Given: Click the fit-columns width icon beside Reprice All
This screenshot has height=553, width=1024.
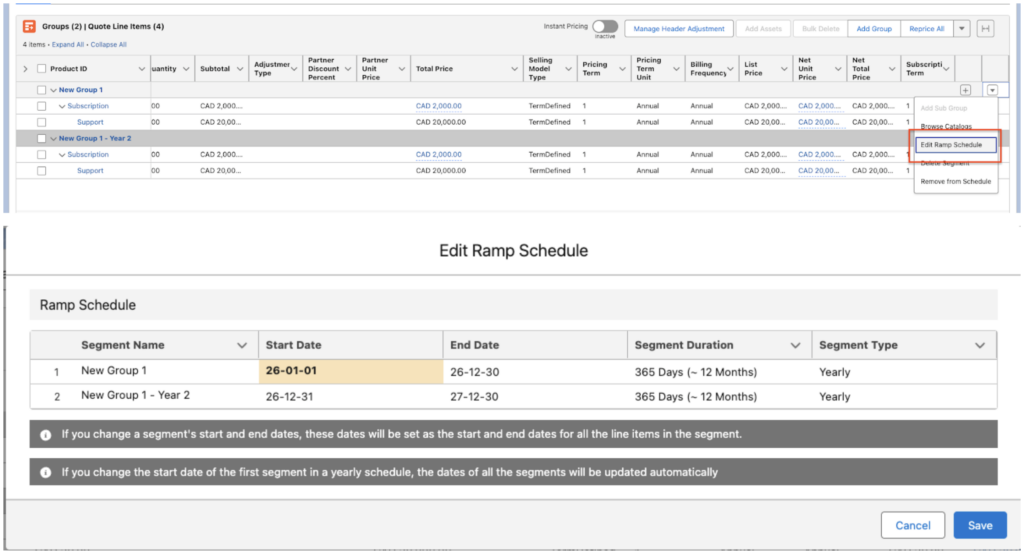Looking at the screenshot, I should pos(985,29).
